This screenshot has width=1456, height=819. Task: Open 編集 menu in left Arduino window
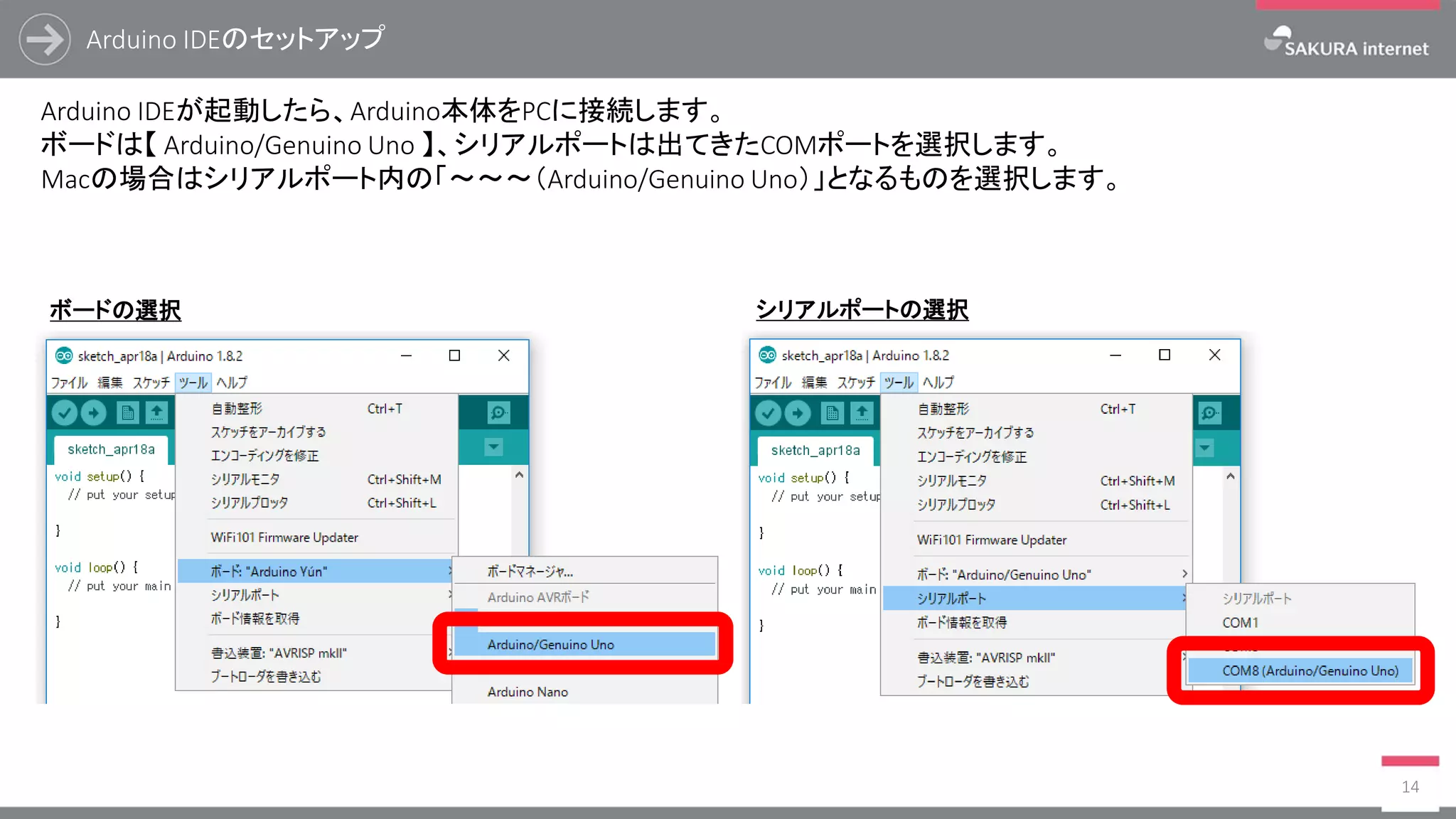[x=110, y=382]
